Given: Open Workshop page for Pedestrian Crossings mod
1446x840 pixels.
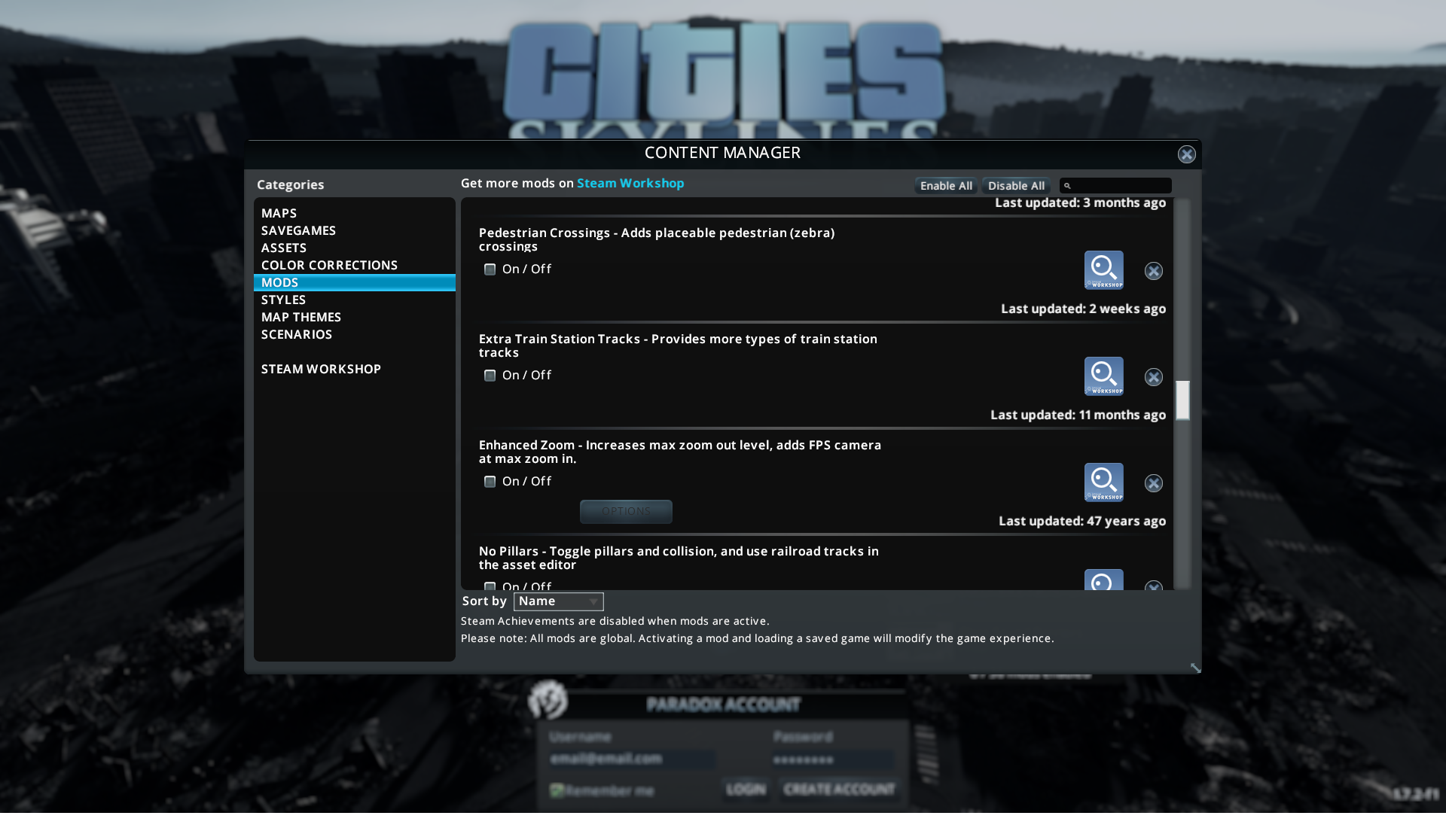Looking at the screenshot, I should pos(1103,270).
